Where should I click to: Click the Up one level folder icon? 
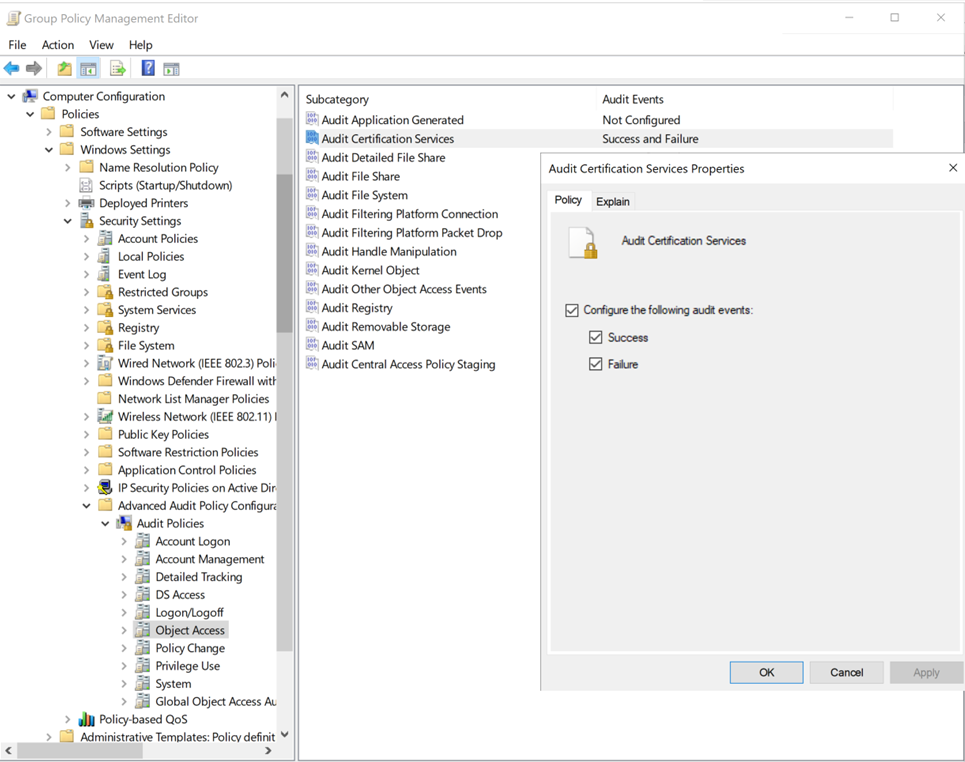(x=64, y=69)
